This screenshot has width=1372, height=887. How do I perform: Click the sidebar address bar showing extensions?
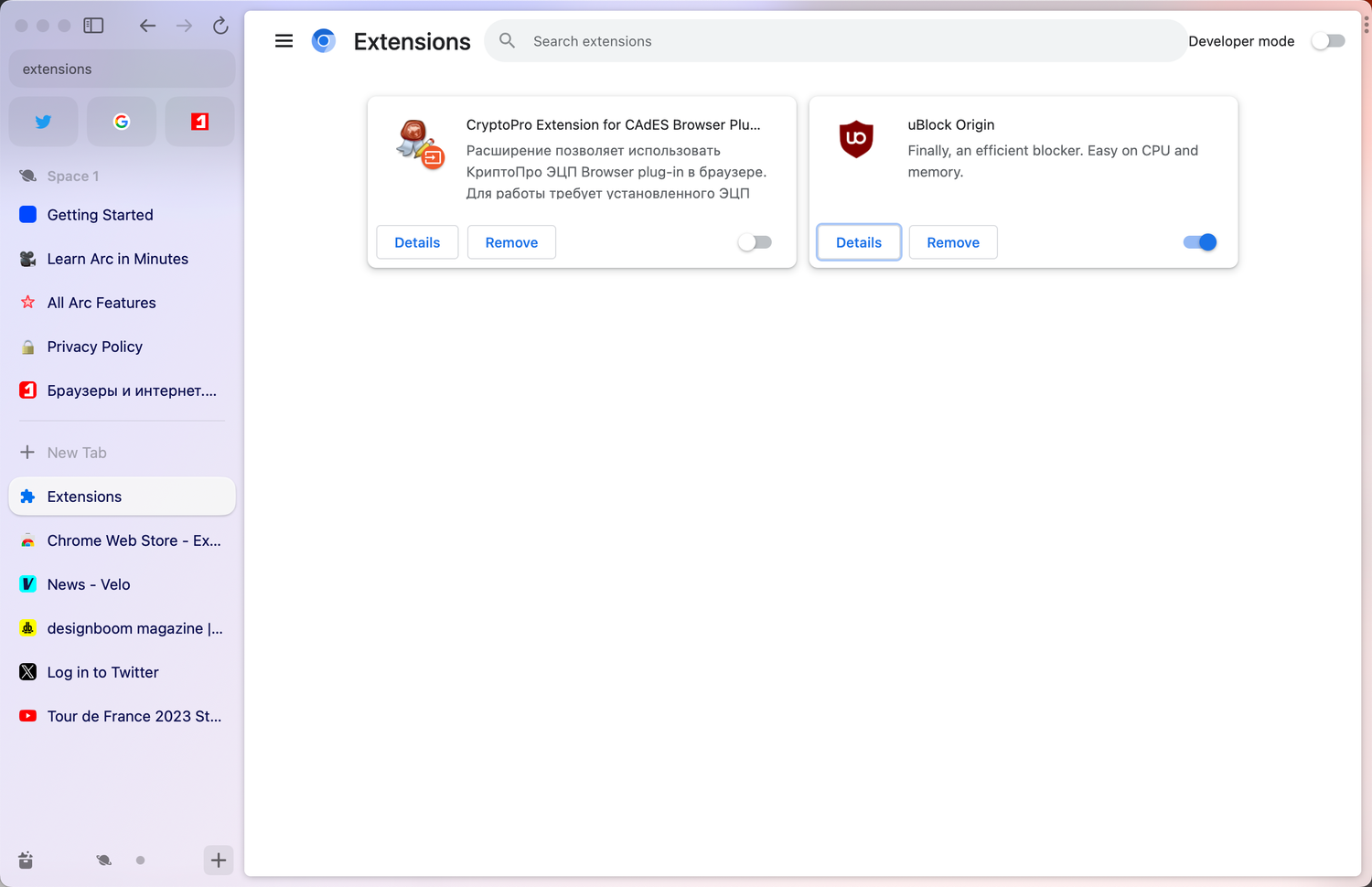[x=122, y=69]
